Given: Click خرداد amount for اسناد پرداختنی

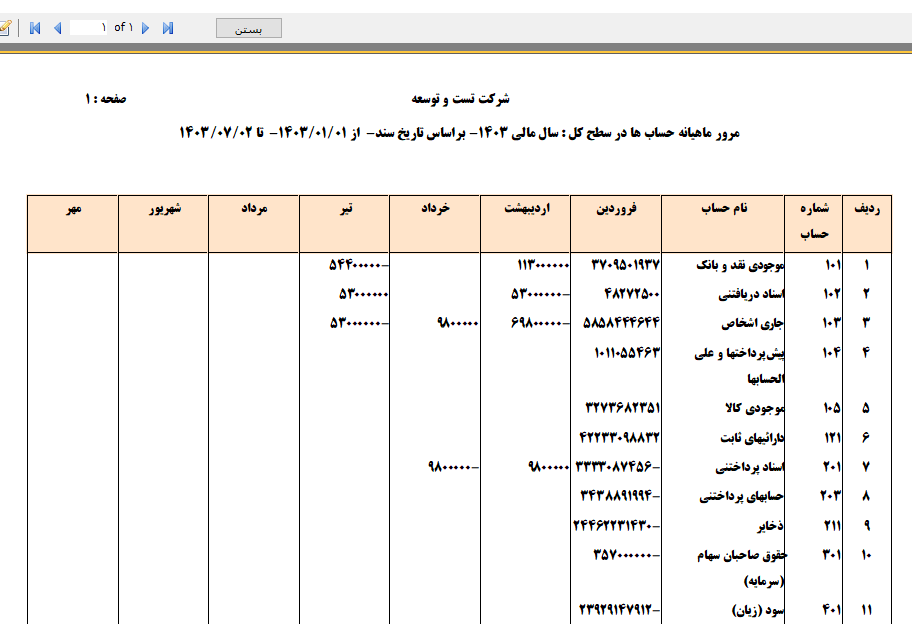Looking at the screenshot, I should [453, 467].
